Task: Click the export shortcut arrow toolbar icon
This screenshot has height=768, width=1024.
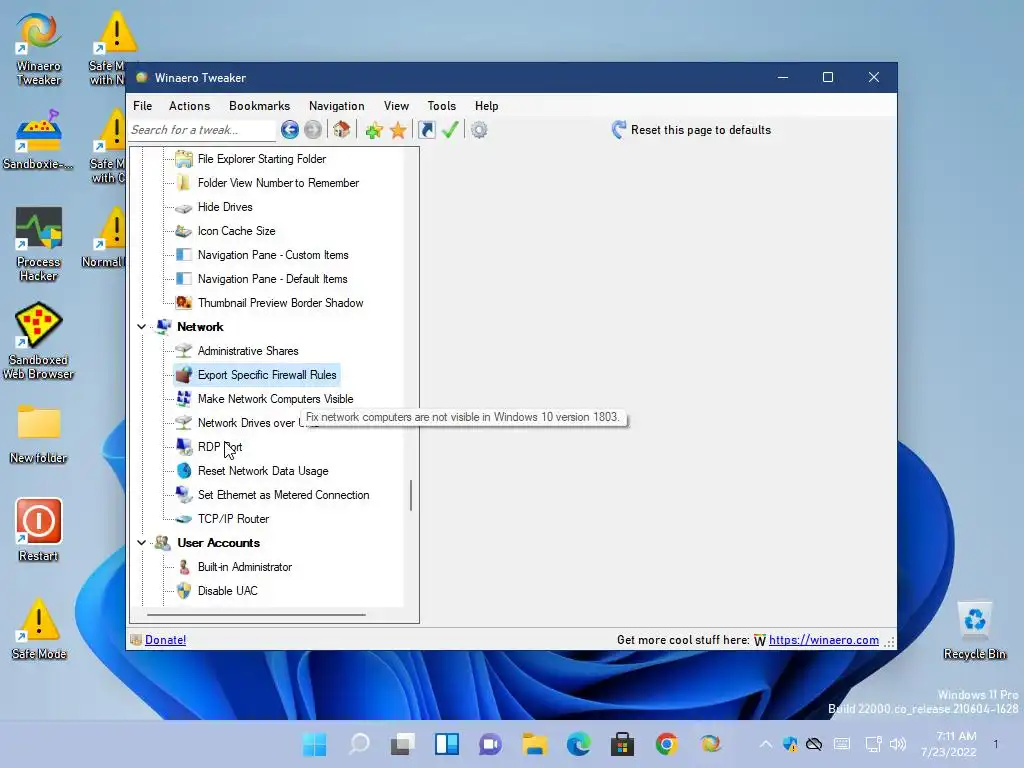Action: pyautogui.click(x=427, y=130)
